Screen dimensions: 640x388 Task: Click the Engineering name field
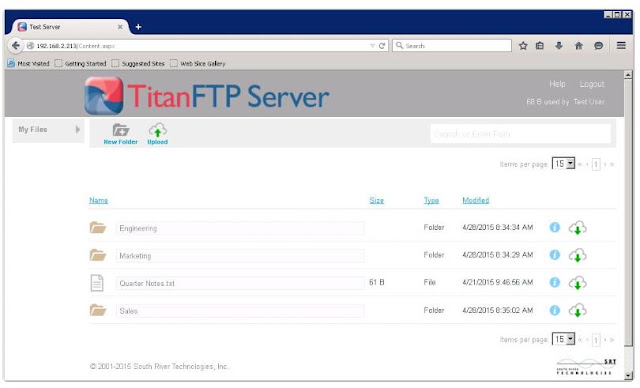tap(240, 228)
